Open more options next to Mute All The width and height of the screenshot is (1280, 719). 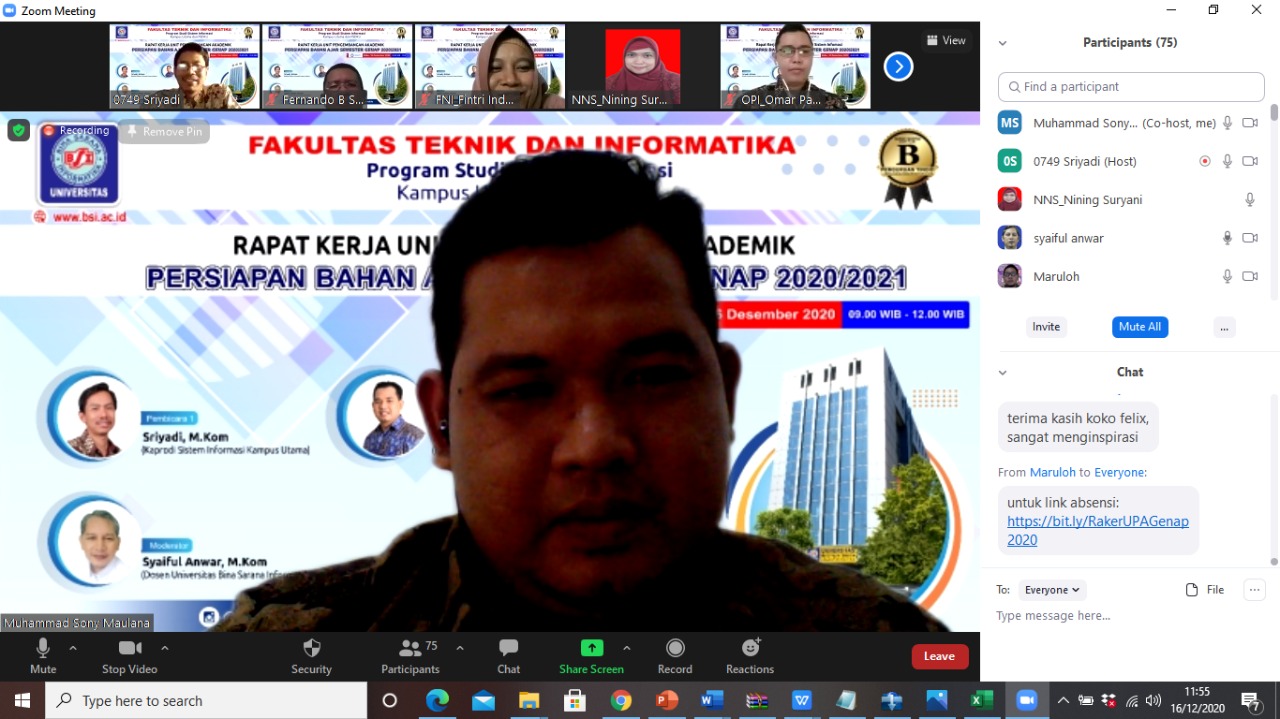1224,327
